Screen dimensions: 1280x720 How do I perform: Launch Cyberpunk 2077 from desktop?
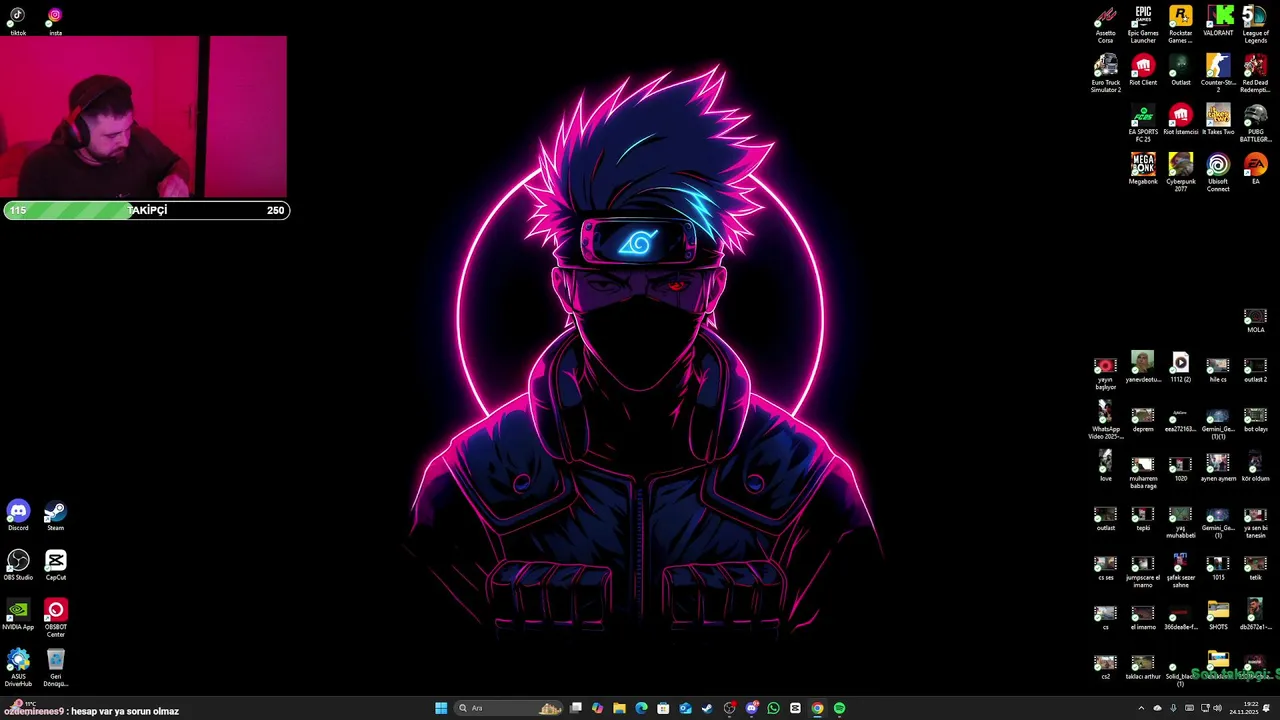1181,173
